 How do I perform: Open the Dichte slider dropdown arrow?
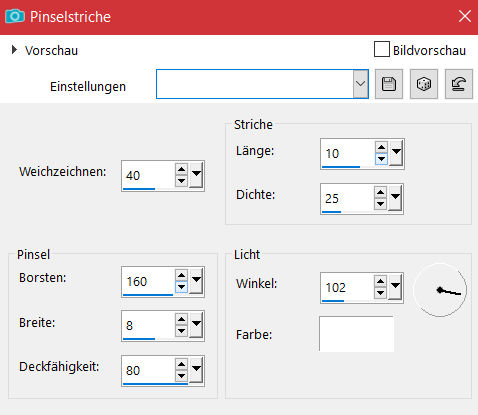[x=395, y=197]
